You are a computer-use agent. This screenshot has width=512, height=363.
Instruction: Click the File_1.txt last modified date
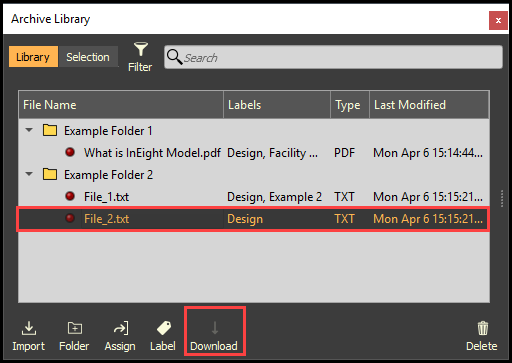click(428, 197)
